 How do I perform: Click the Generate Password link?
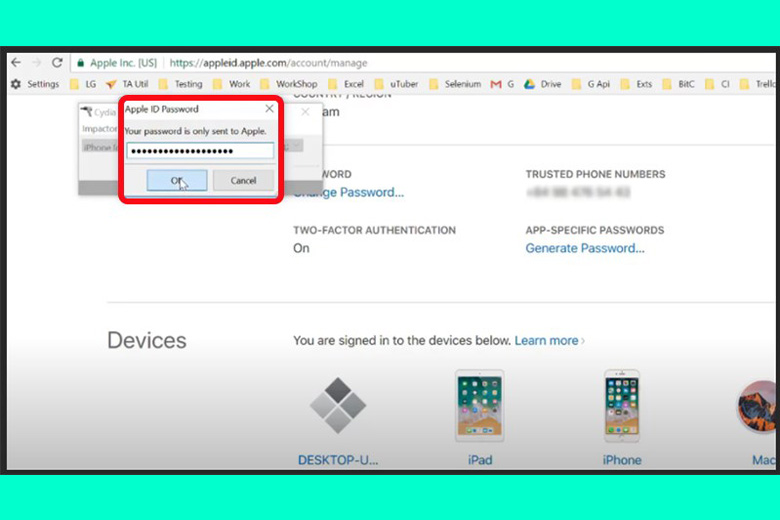point(585,248)
